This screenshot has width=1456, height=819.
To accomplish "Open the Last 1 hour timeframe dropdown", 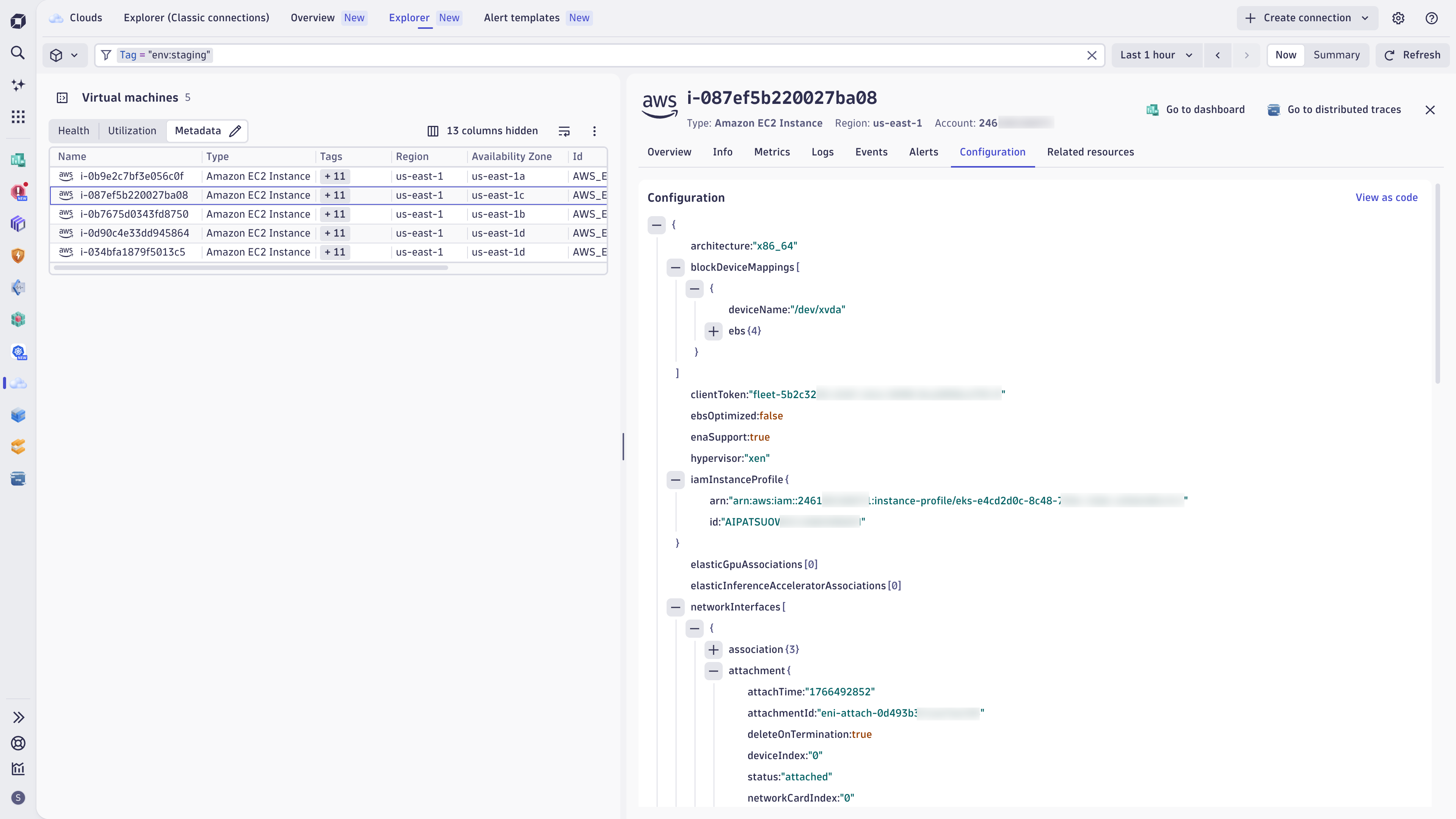I will click(1156, 55).
